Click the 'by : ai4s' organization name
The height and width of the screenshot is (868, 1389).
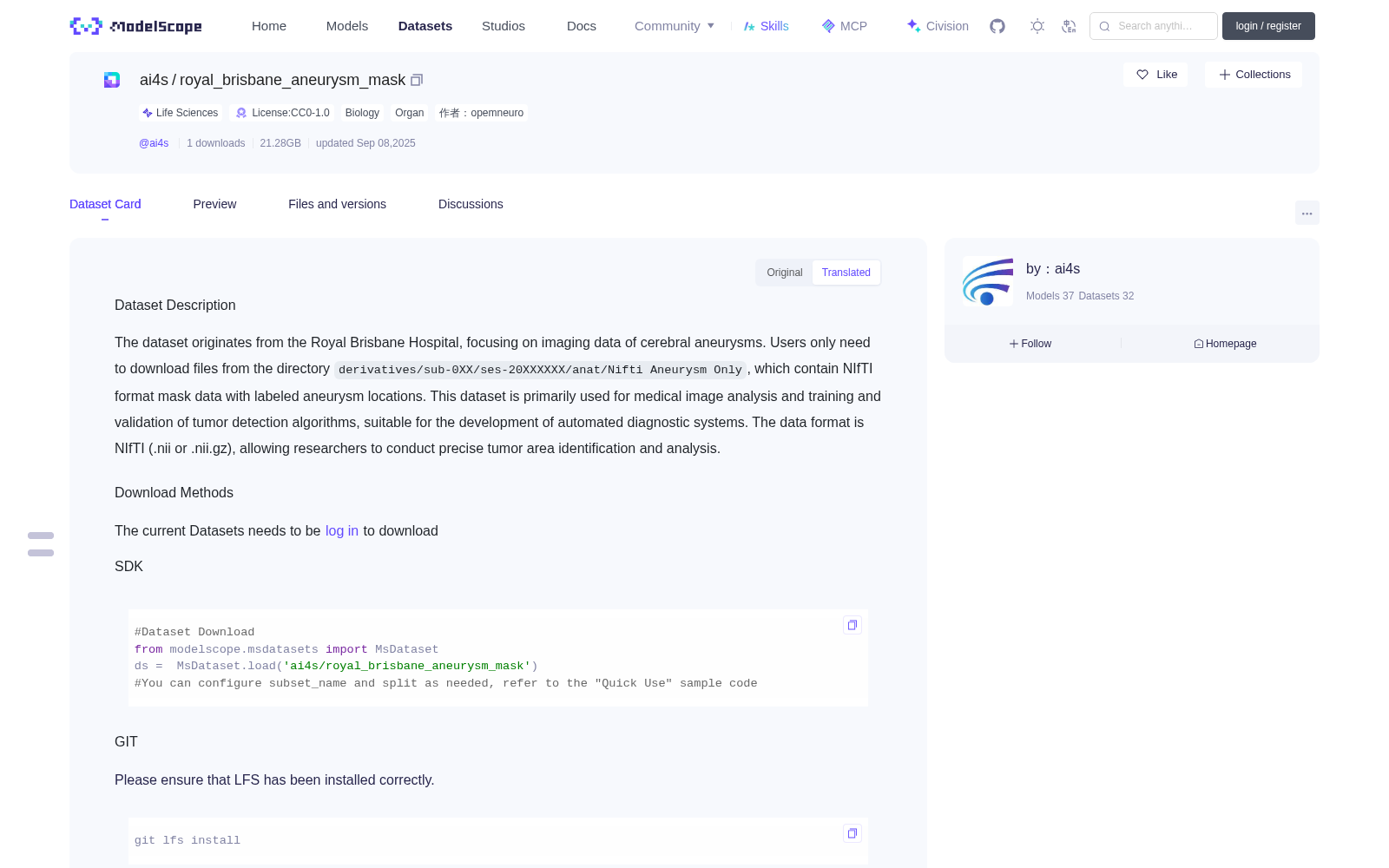point(1053,269)
